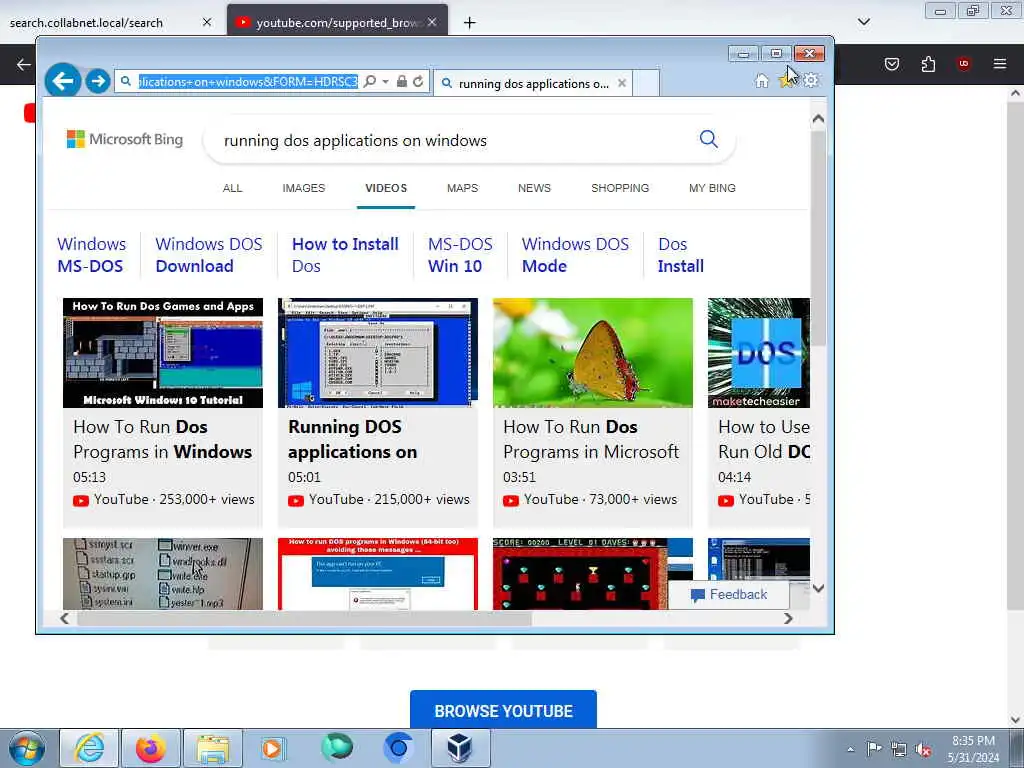Click the 'Windows DOS Mode' suggestion link

tap(575, 255)
